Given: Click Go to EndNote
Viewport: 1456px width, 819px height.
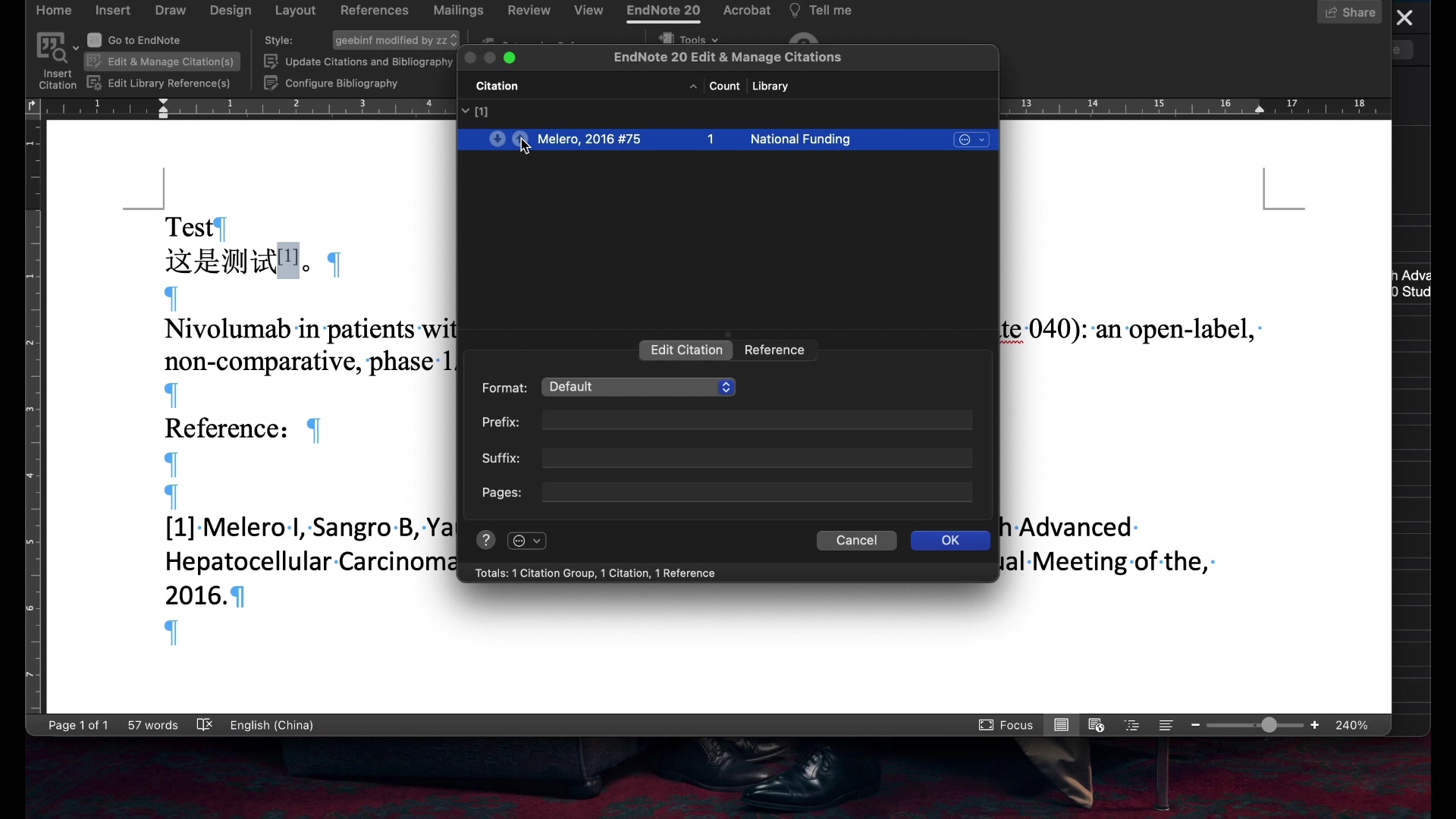Looking at the screenshot, I should 134,40.
